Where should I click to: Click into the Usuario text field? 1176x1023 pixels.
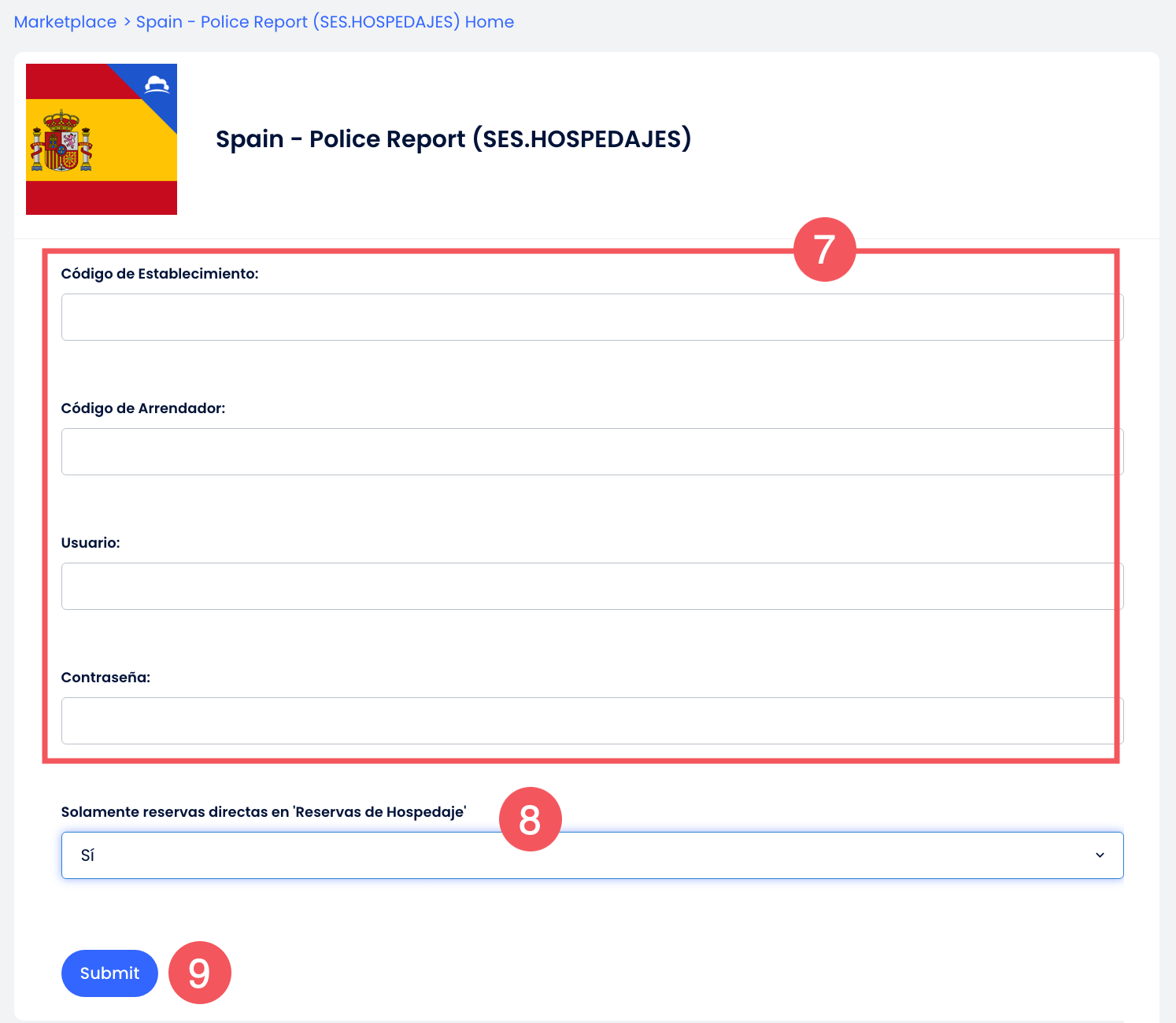[x=592, y=586]
